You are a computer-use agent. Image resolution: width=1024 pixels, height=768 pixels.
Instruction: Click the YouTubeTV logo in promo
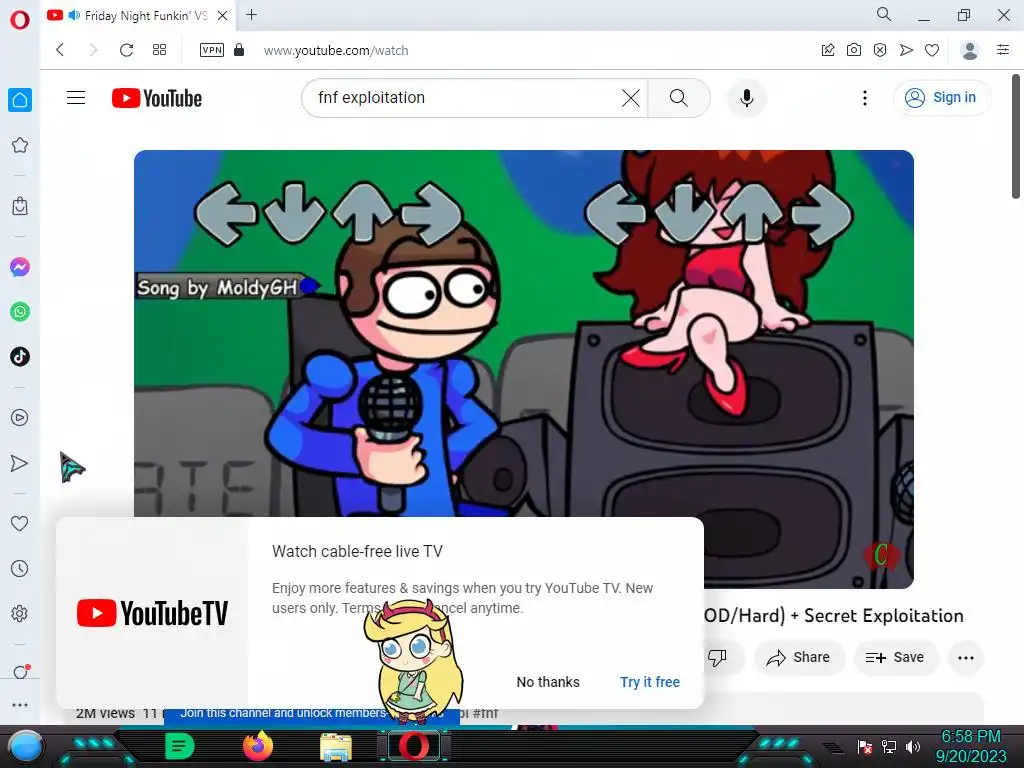click(x=152, y=613)
